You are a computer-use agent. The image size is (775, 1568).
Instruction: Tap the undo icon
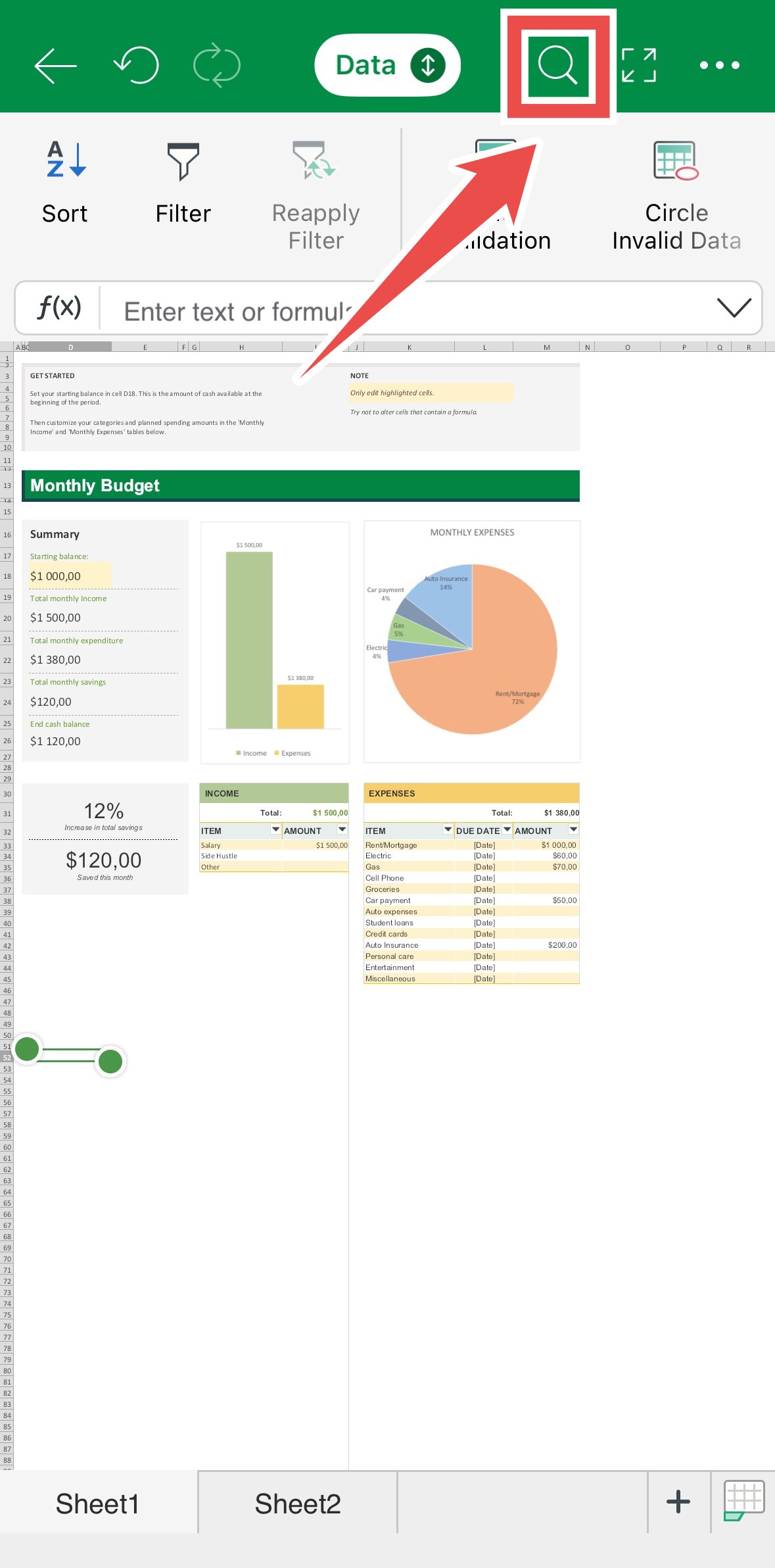(x=136, y=65)
